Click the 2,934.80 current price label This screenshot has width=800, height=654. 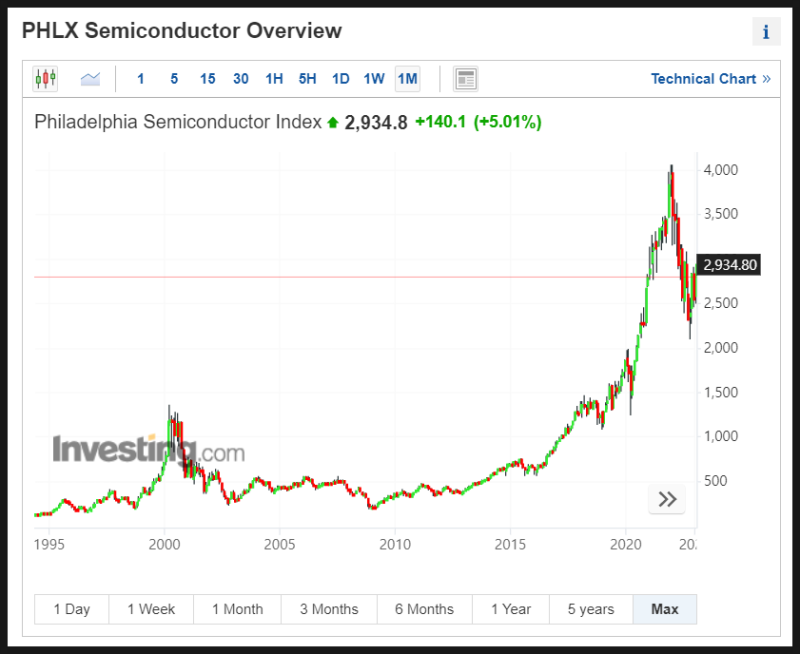[x=731, y=265]
